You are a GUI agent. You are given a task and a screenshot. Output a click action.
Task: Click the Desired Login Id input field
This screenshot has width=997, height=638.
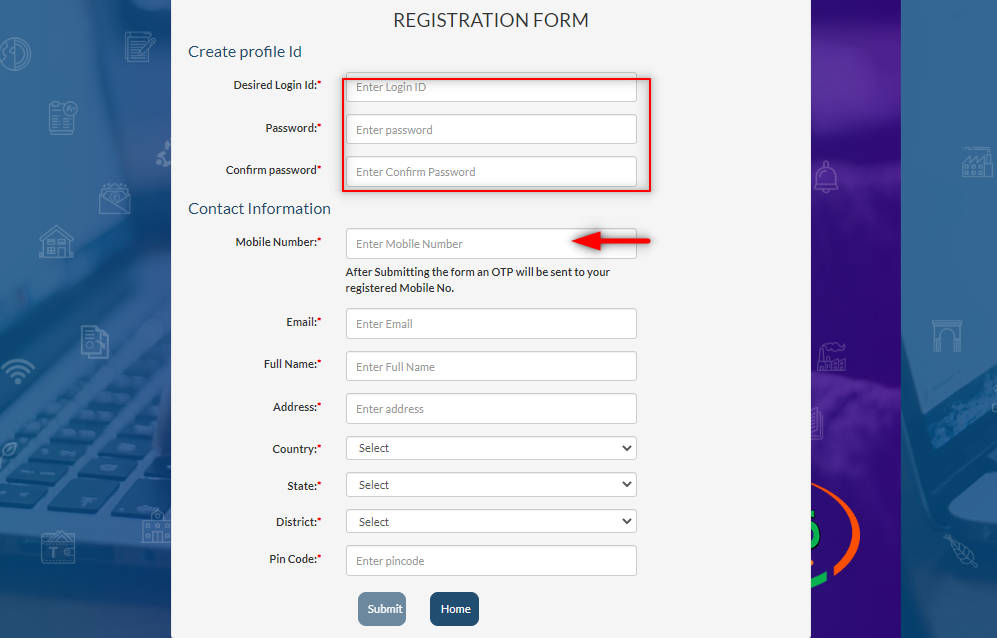point(491,87)
